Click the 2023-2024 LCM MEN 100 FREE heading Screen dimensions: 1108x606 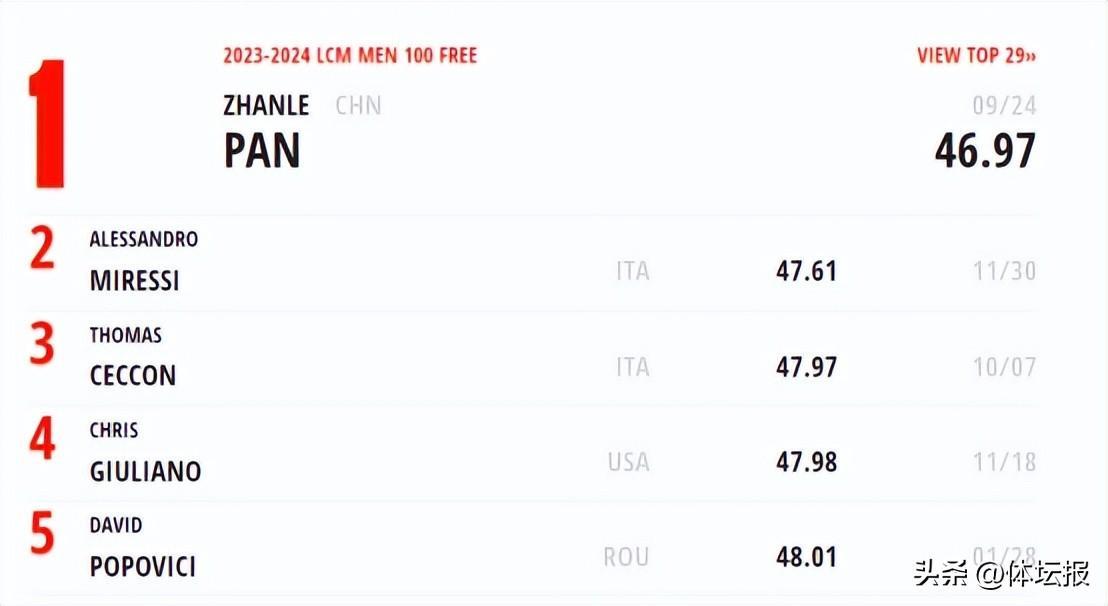[350, 55]
